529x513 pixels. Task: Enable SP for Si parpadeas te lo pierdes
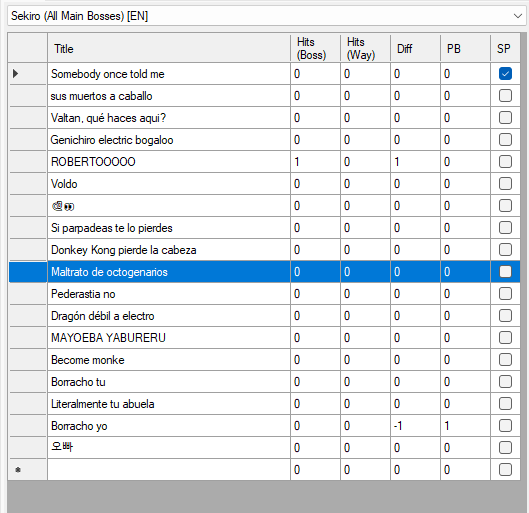pyautogui.click(x=505, y=228)
